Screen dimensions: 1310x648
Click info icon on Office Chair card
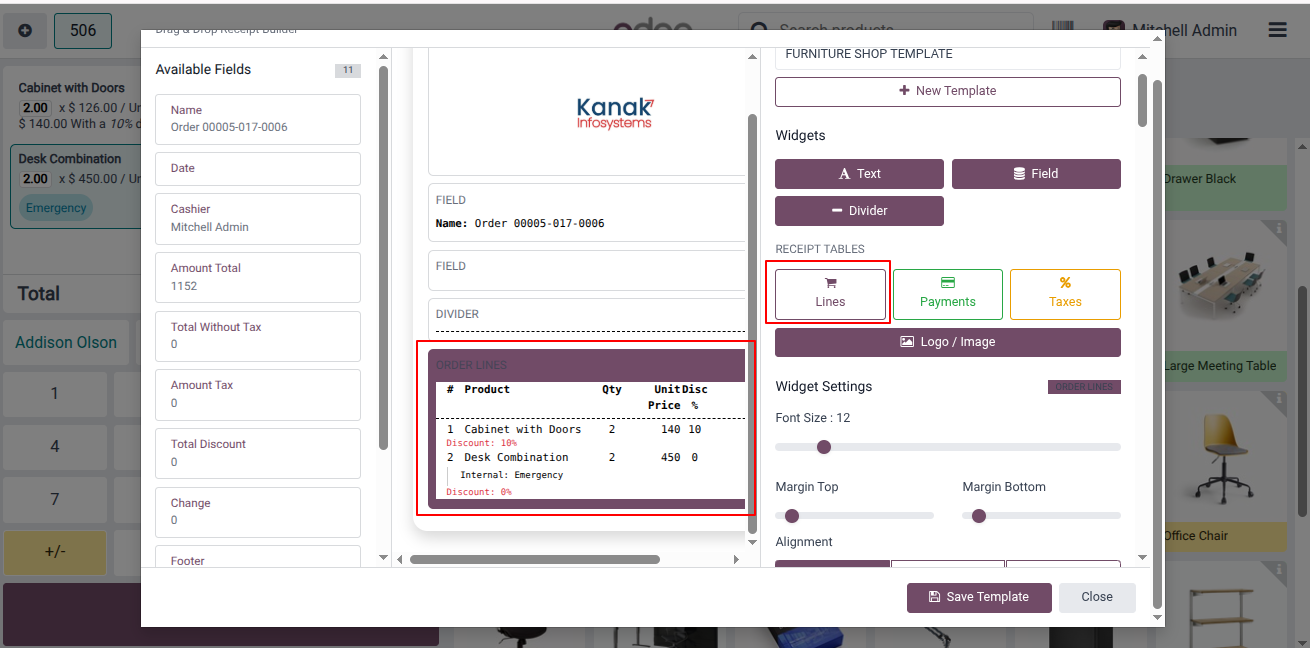(1279, 398)
